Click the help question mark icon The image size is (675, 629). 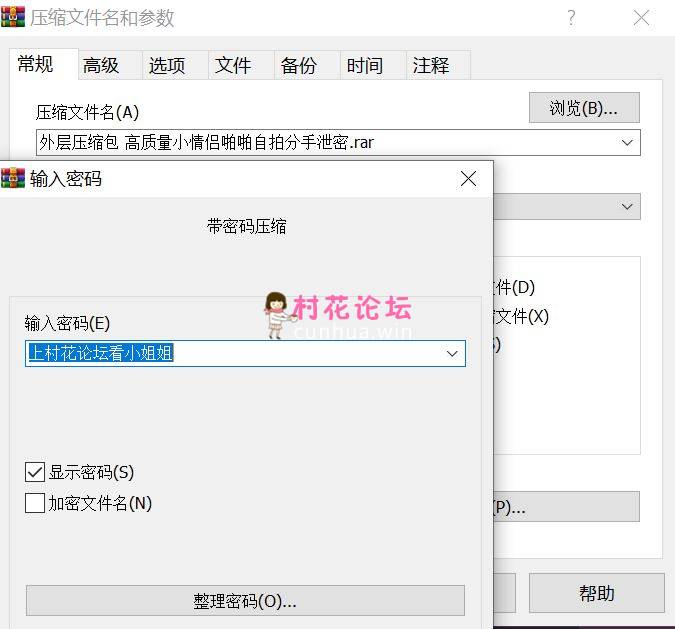coord(571,18)
